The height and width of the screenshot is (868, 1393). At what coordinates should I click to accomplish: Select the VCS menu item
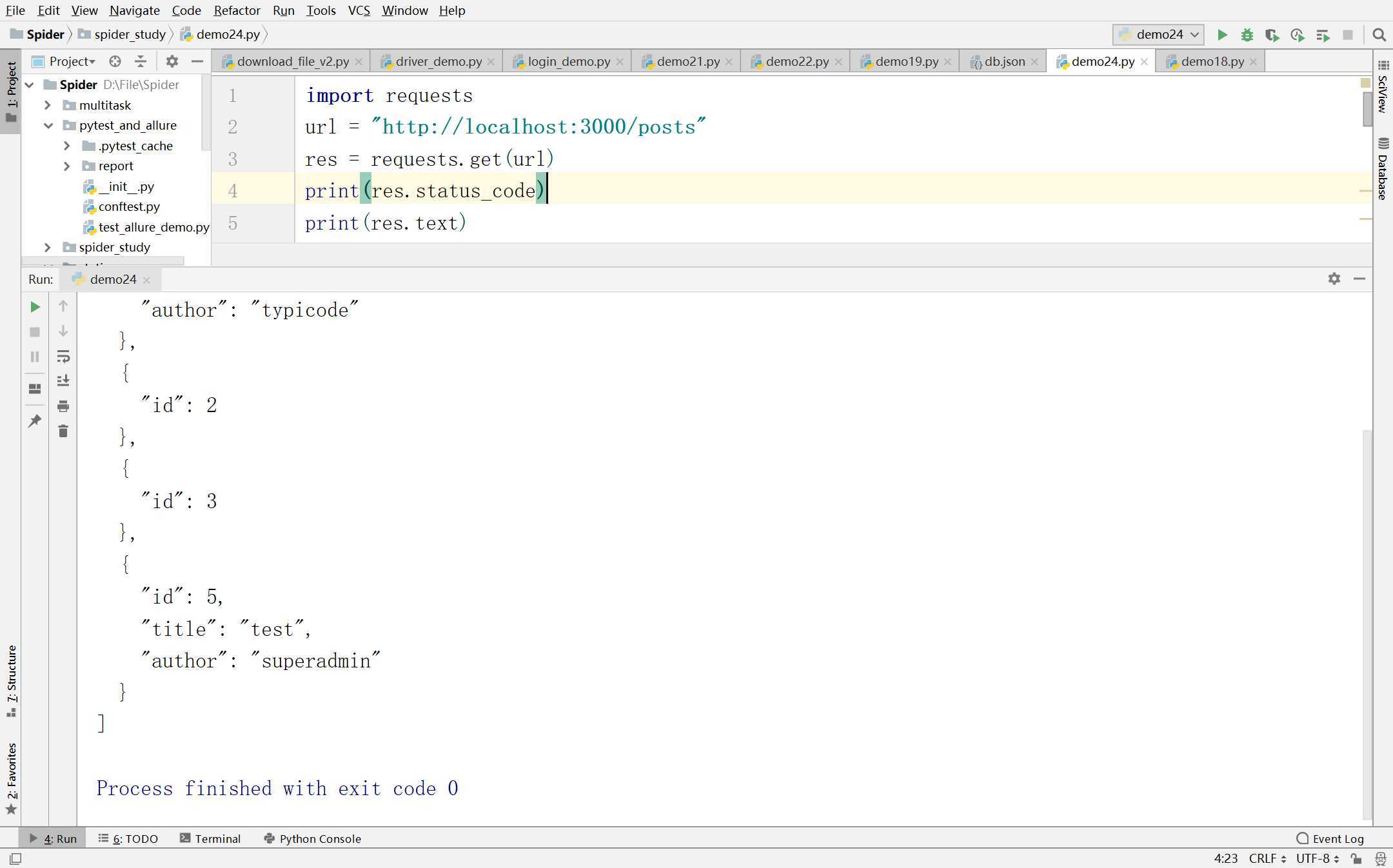357,10
